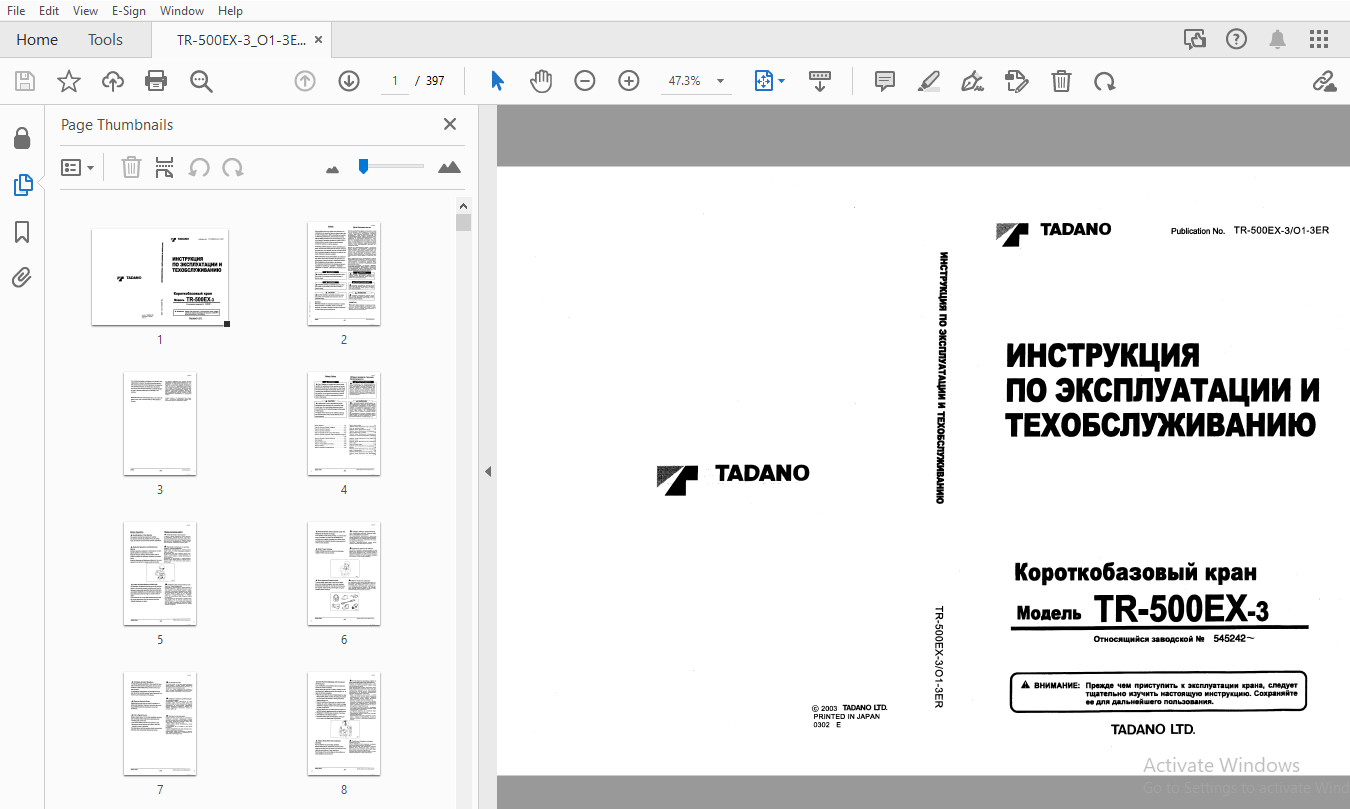The width and height of the screenshot is (1350, 809).
Task: Zoom out with the minus circle icon
Action: 585,81
